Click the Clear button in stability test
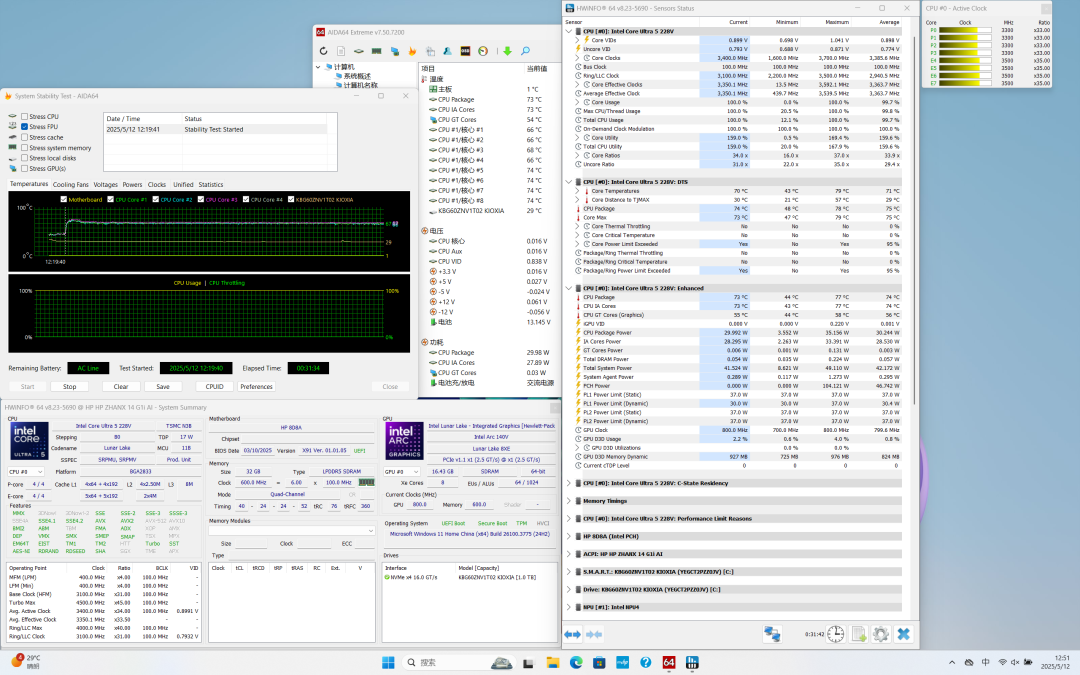This screenshot has height=675, width=1080. pyautogui.click(x=121, y=386)
